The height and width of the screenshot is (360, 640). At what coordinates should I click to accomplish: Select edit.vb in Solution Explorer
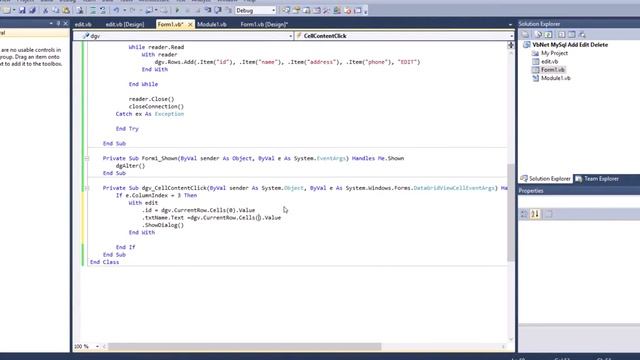[x=549, y=61]
